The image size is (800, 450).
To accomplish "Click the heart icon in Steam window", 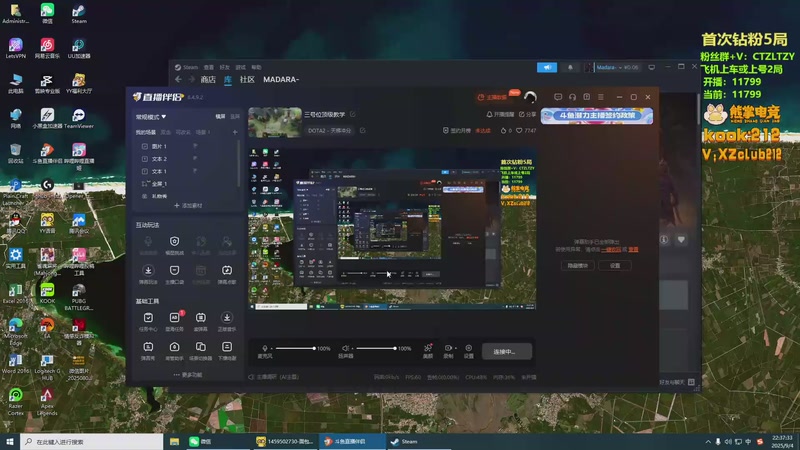I will coord(681,239).
